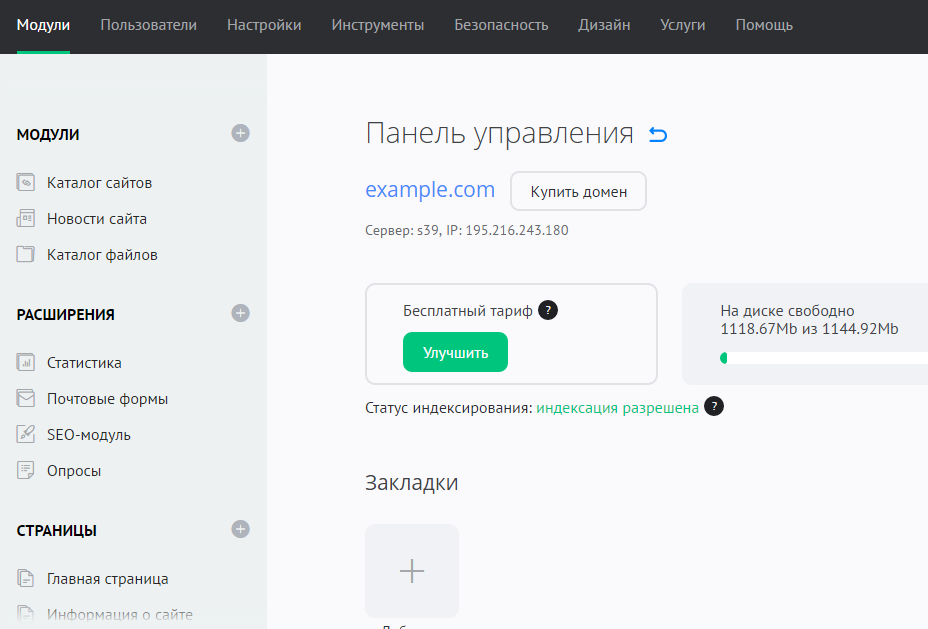Add a bookmark using the plus tile
The height and width of the screenshot is (629, 928).
[x=412, y=571]
